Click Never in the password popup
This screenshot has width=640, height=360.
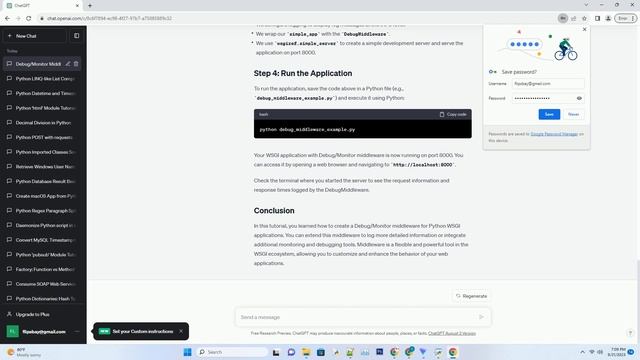[x=573, y=114]
